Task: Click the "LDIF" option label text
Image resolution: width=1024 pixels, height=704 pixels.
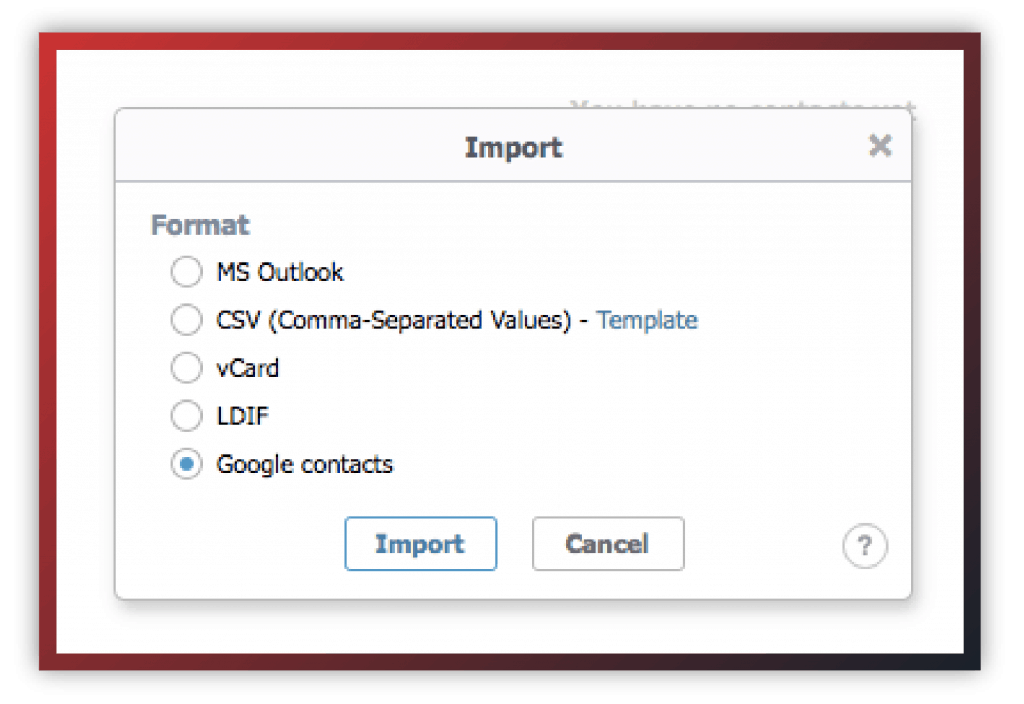Action: pos(242,416)
